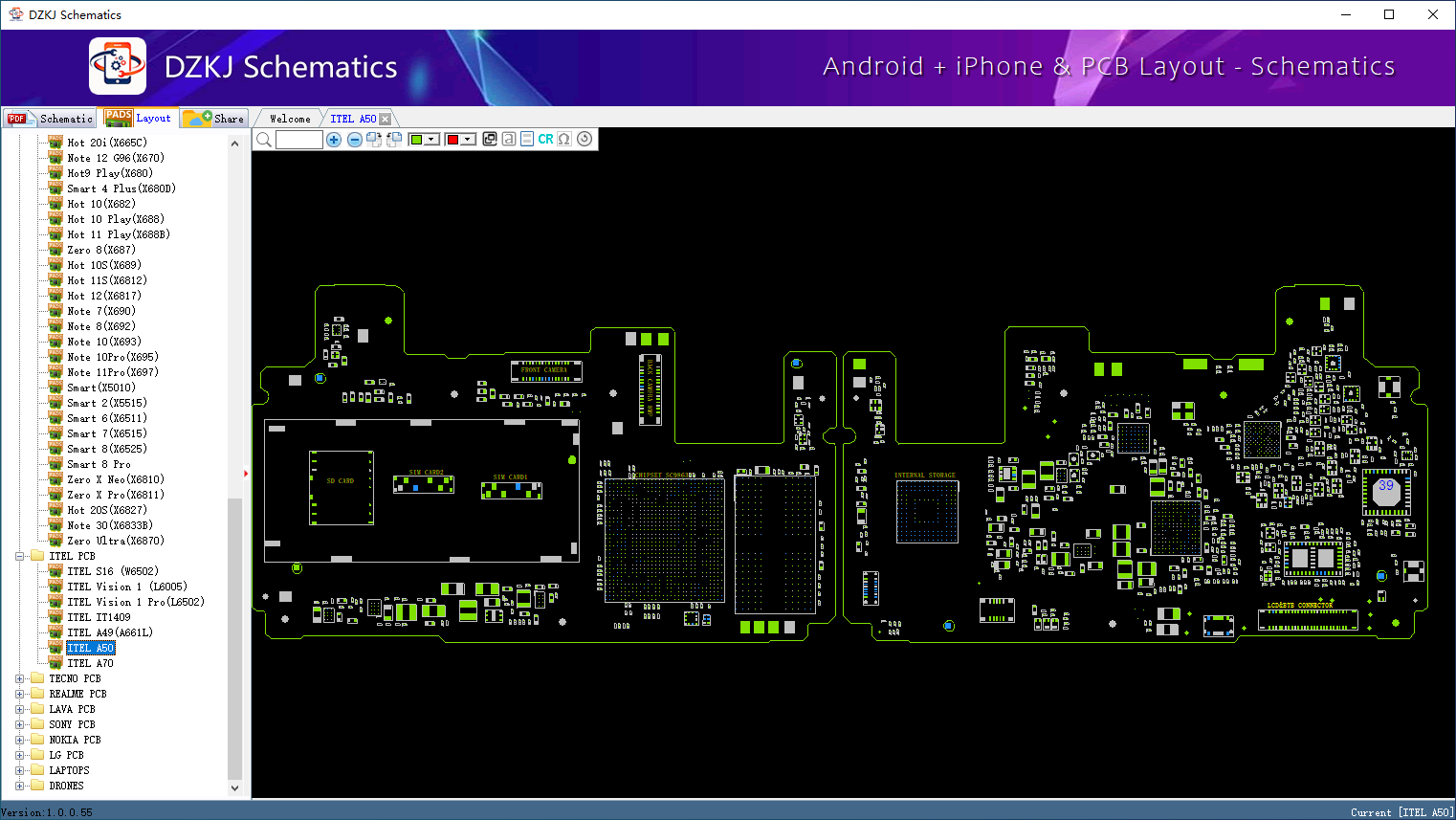
Task: Click PADS icon beside Note 7(X690)
Action: pyautogui.click(x=55, y=310)
